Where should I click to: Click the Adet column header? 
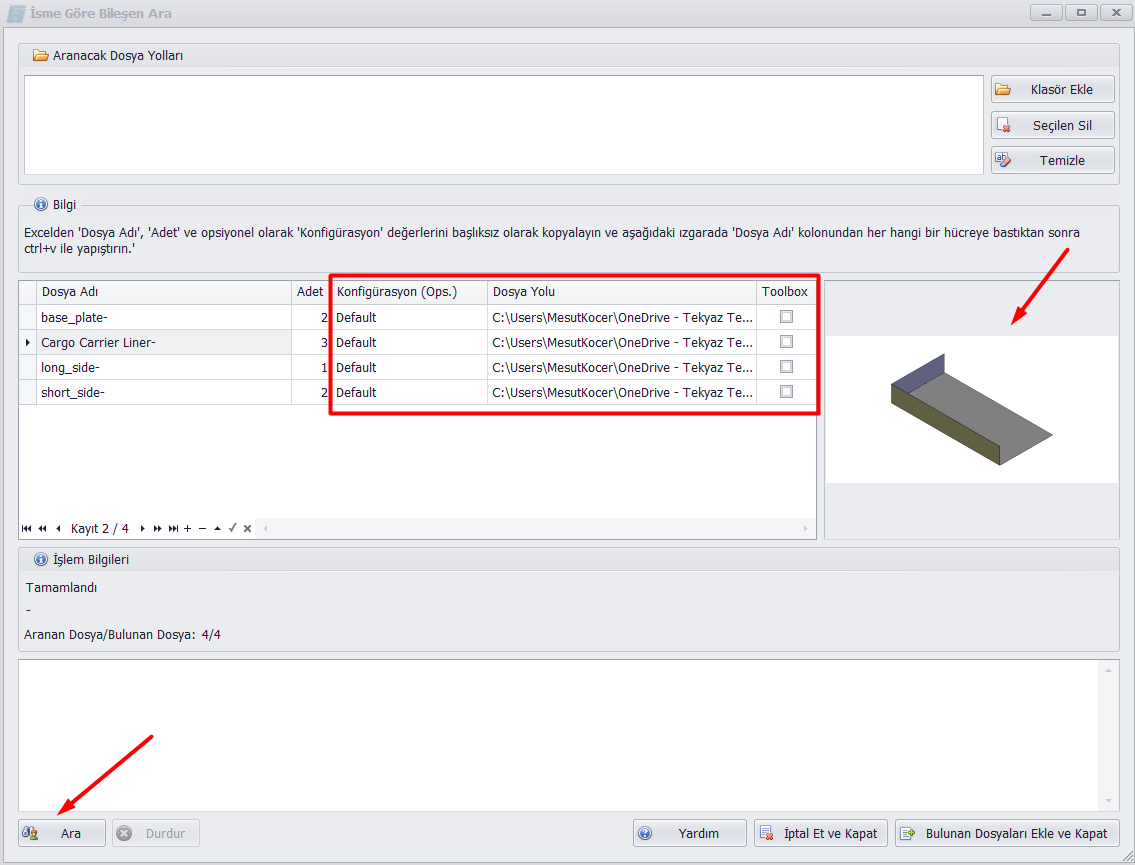[x=310, y=292]
